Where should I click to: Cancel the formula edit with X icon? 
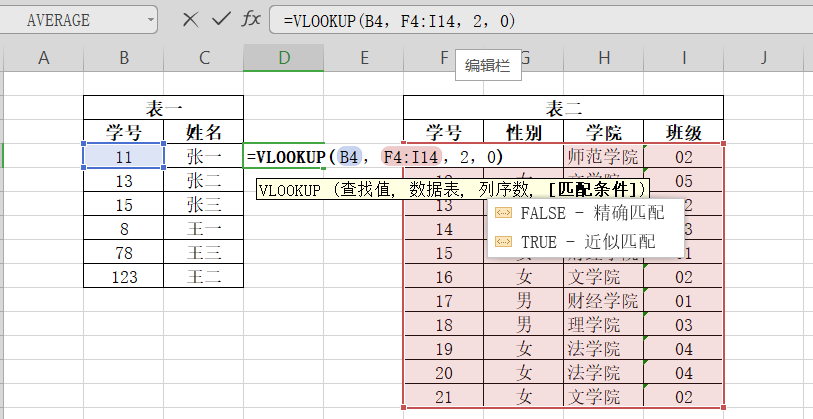coord(190,20)
